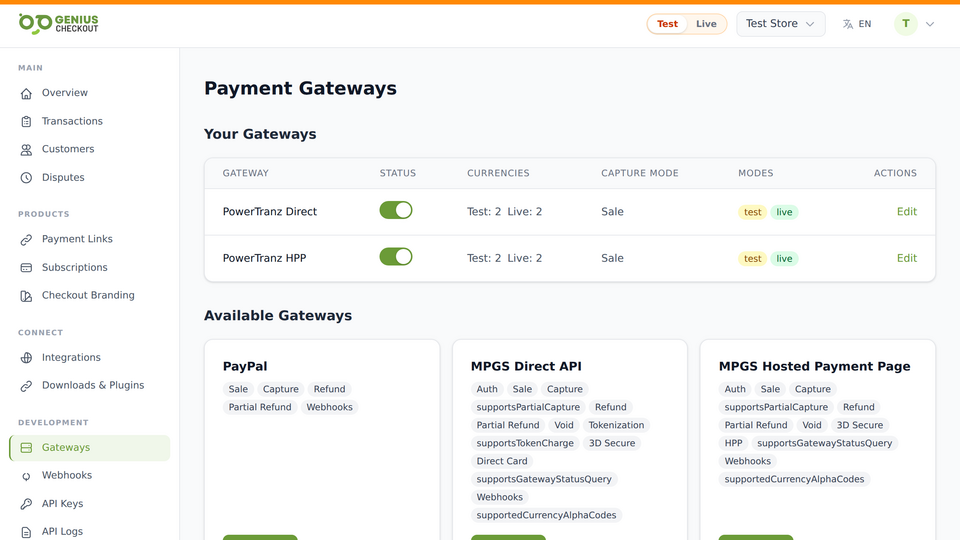Click the test badge for PowerTranz HPP
960x540 pixels.
(752, 258)
